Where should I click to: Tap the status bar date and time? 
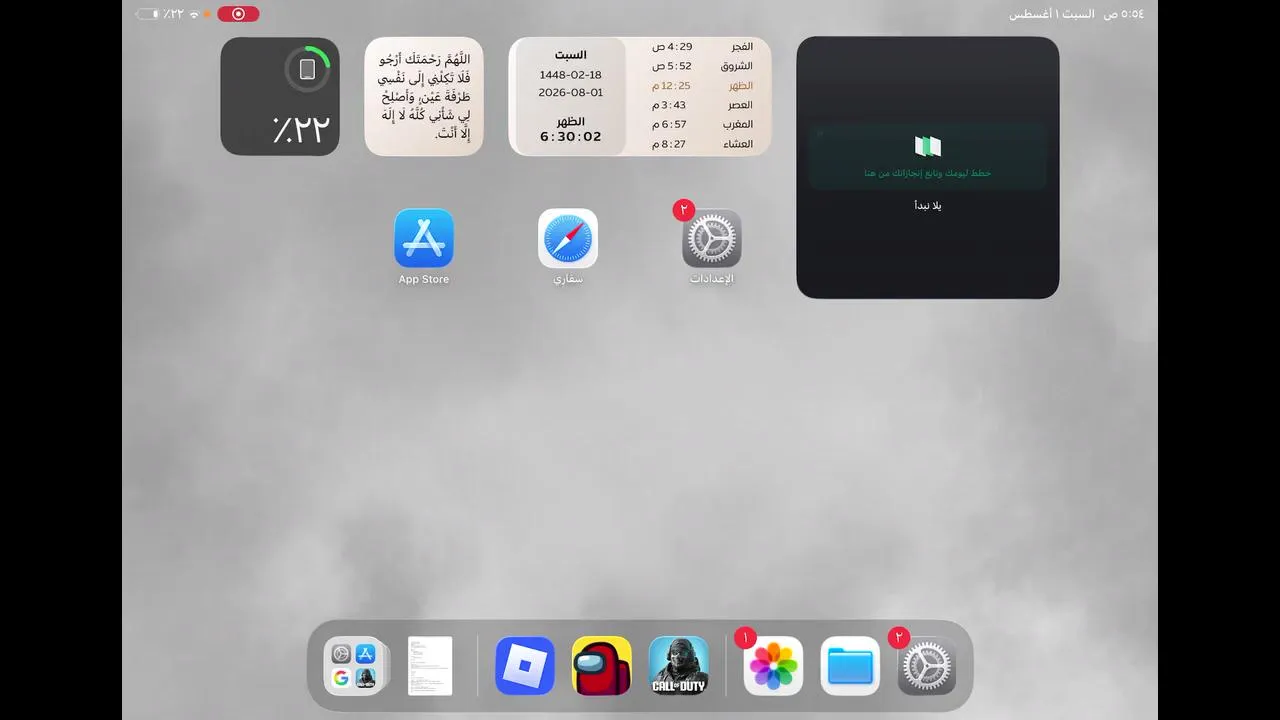click(1076, 14)
